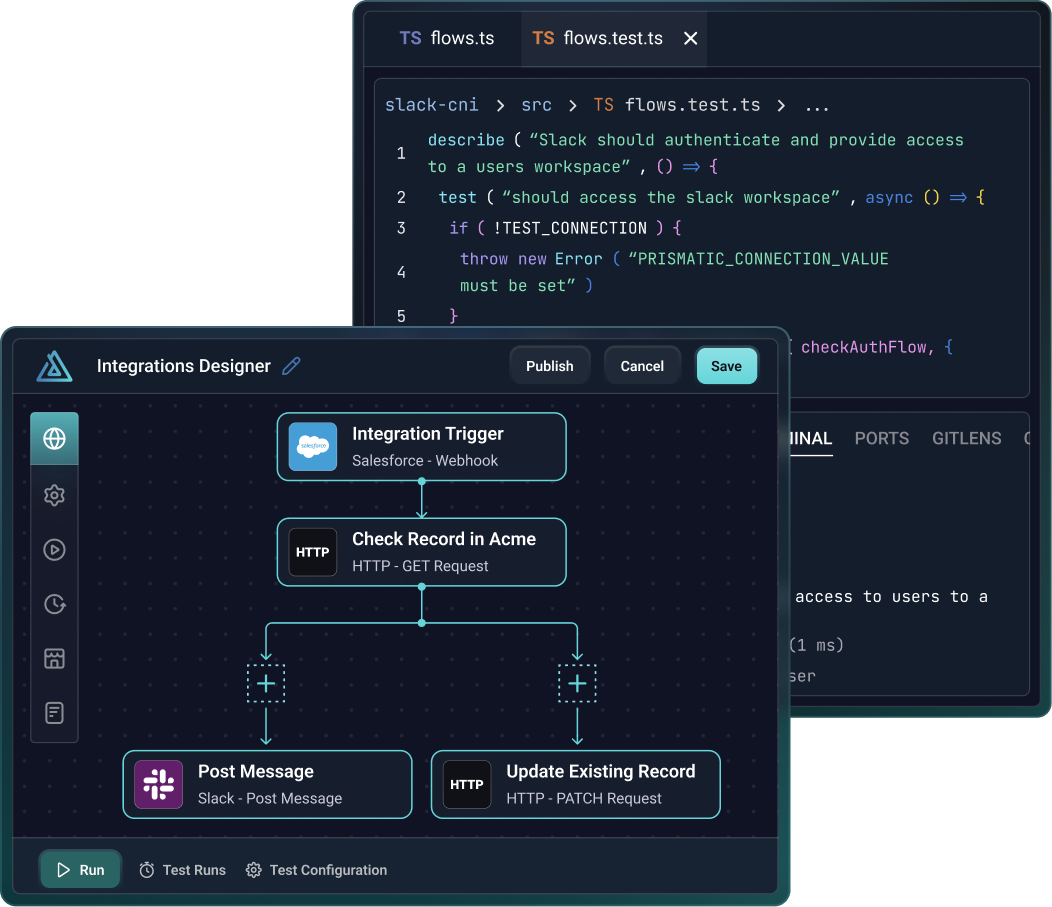Select the Integration Trigger node

[421, 447]
